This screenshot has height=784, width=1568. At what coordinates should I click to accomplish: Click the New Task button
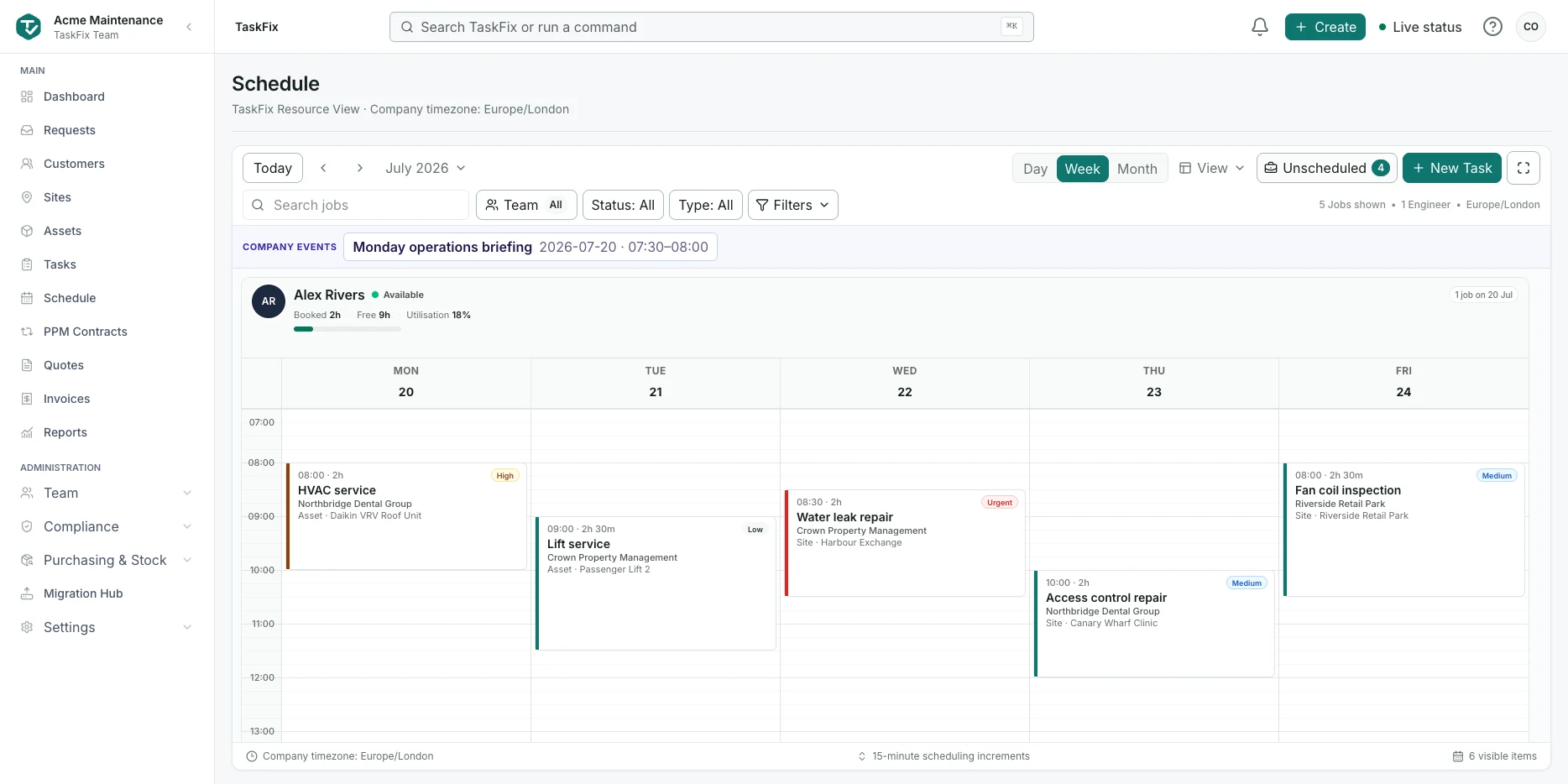tap(1452, 168)
